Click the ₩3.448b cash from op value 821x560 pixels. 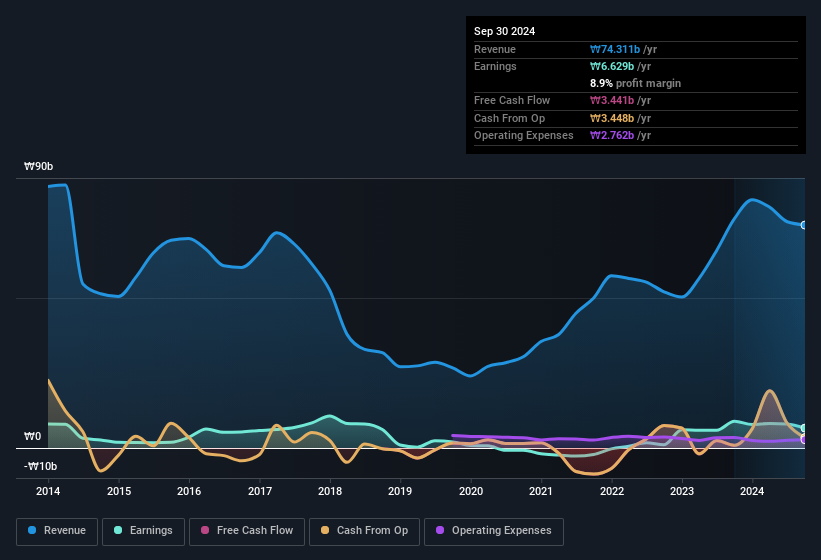click(x=612, y=118)
